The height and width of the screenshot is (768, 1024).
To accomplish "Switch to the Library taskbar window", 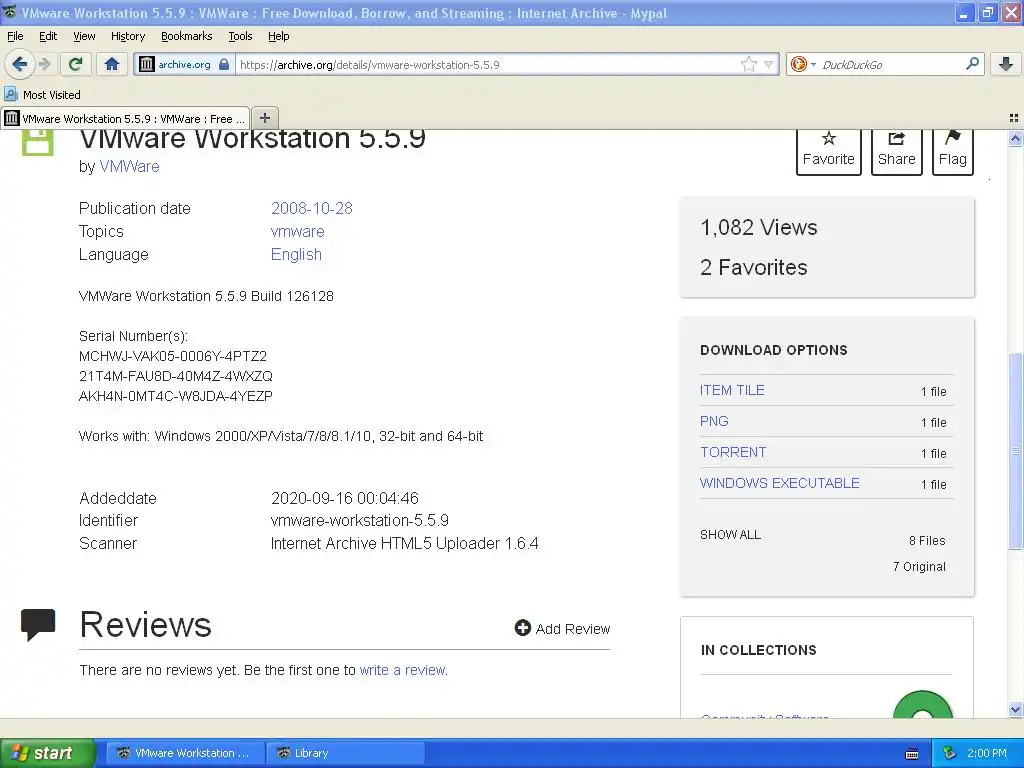I will click(346, 753).
